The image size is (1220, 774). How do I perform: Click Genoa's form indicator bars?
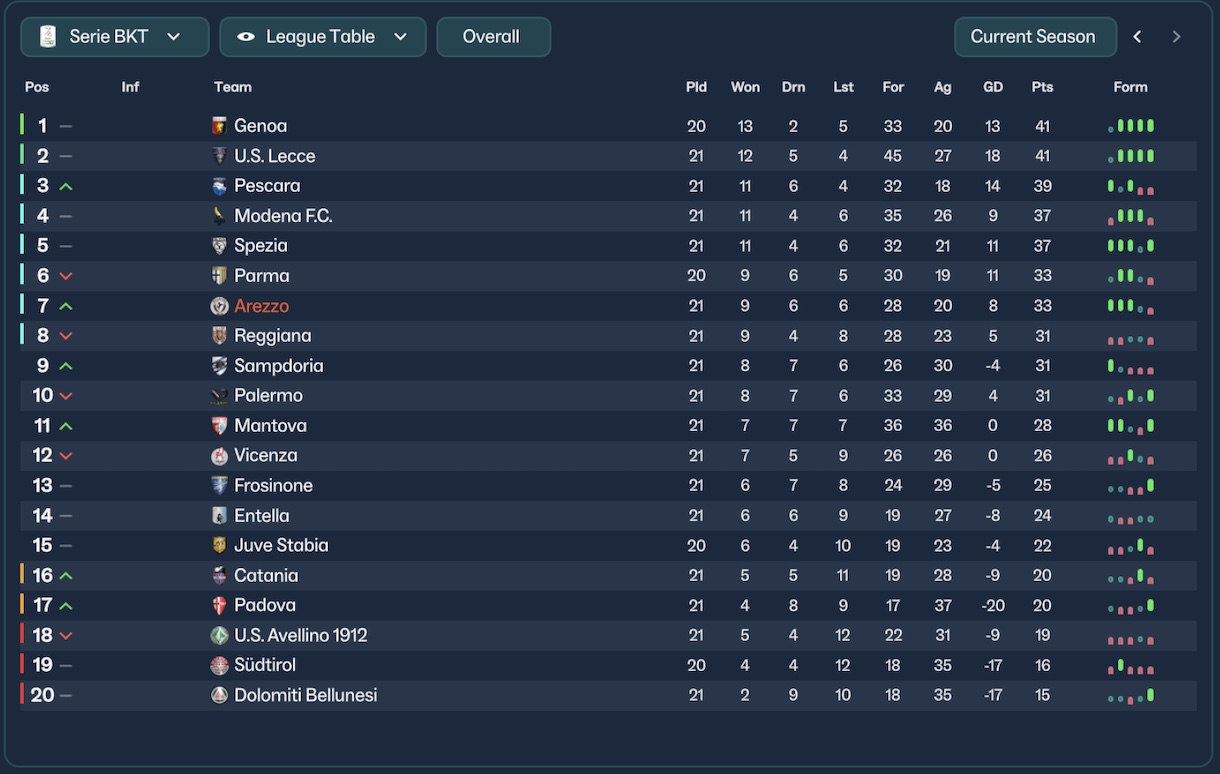click(x=1131, y=126)
